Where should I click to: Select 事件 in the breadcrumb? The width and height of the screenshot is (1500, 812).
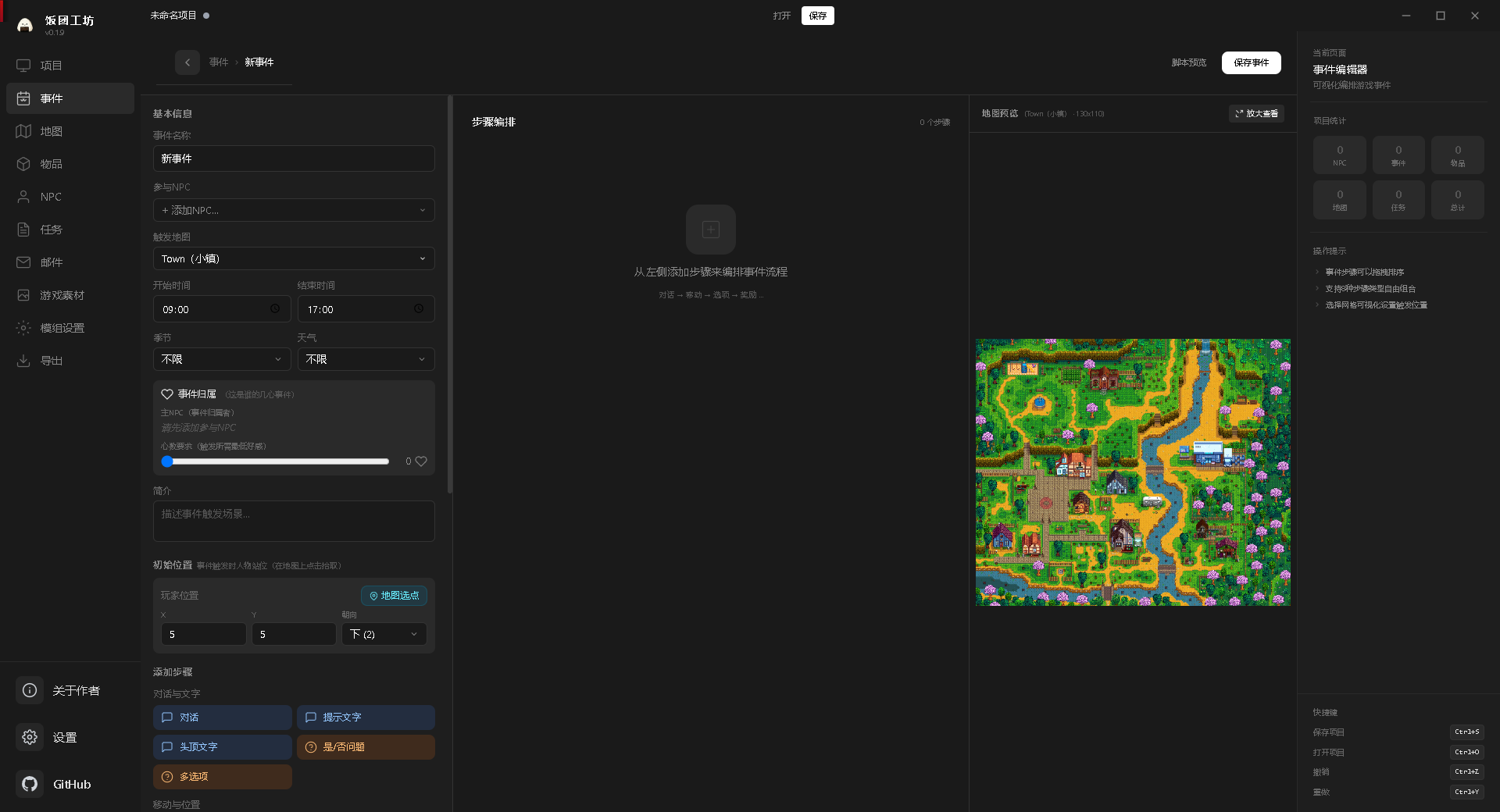click(219, 62)
